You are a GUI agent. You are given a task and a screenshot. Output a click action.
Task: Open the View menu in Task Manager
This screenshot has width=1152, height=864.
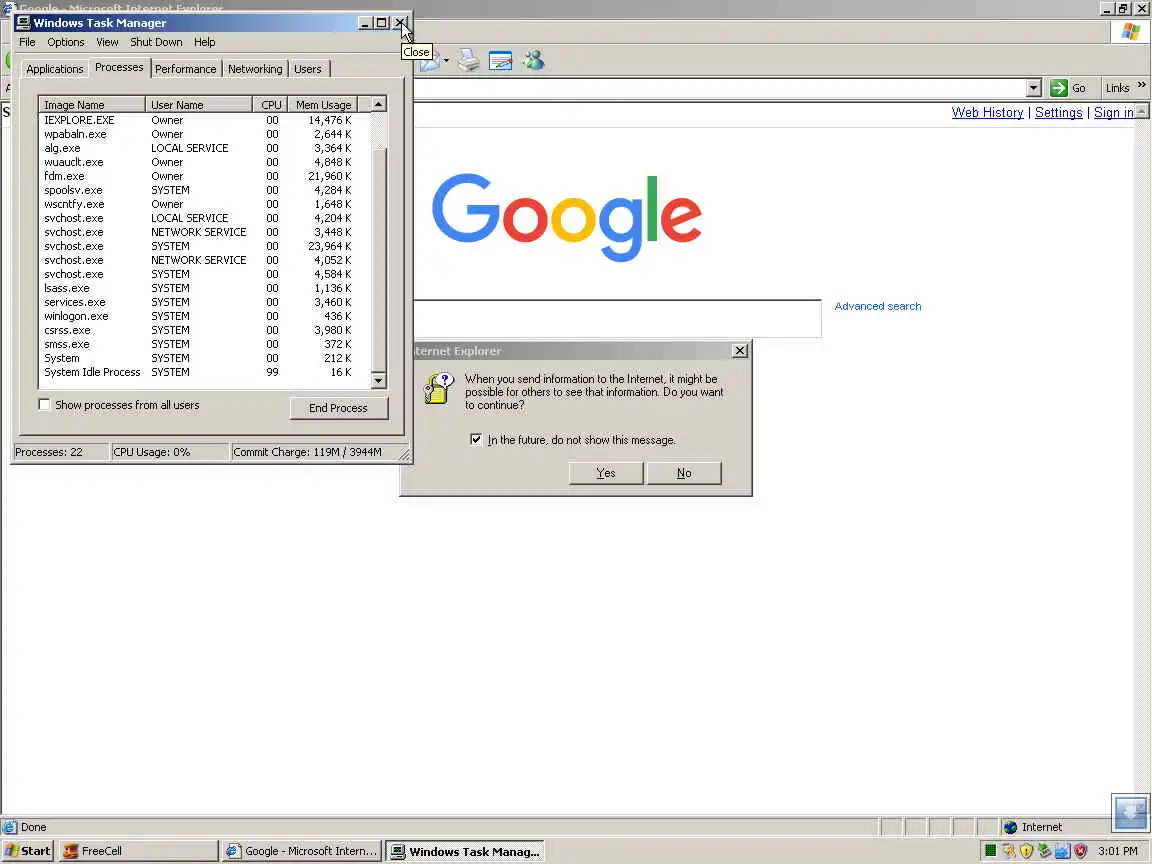pos(107,42)
